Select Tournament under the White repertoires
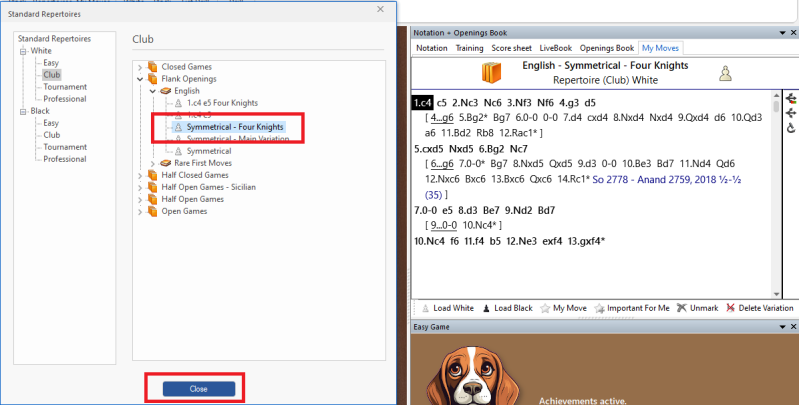The width and height of the screenshot is (799, 405). pos(65,87)
